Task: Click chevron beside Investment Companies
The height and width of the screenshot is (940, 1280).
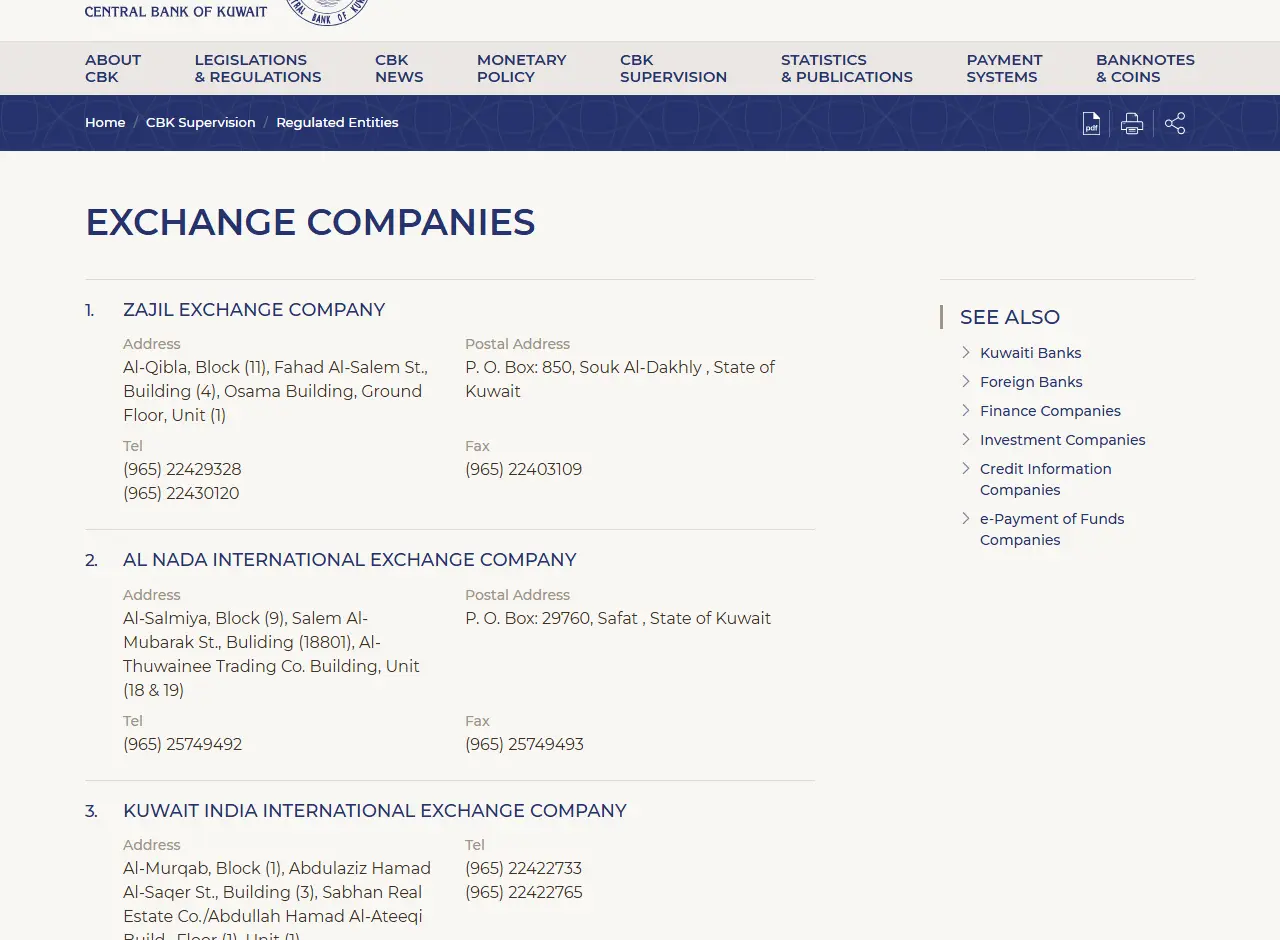Action: tap(966, 439)
